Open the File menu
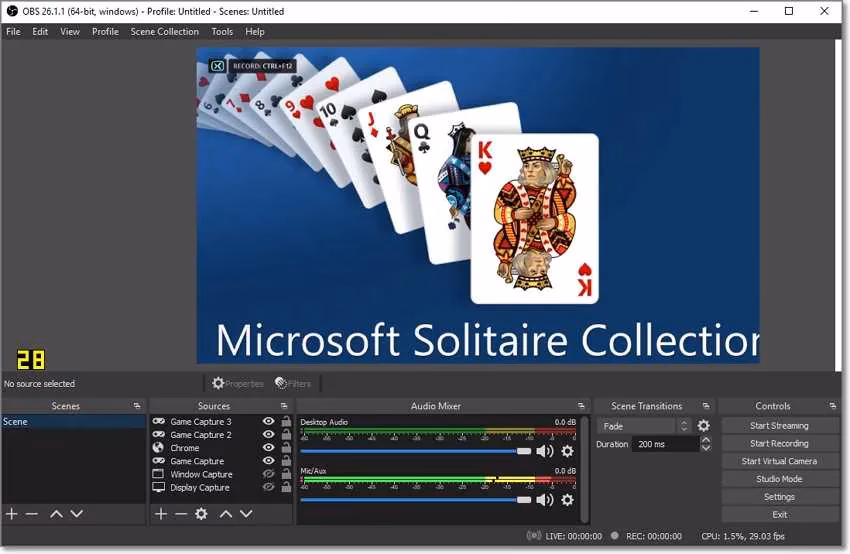 pos(14,31)
